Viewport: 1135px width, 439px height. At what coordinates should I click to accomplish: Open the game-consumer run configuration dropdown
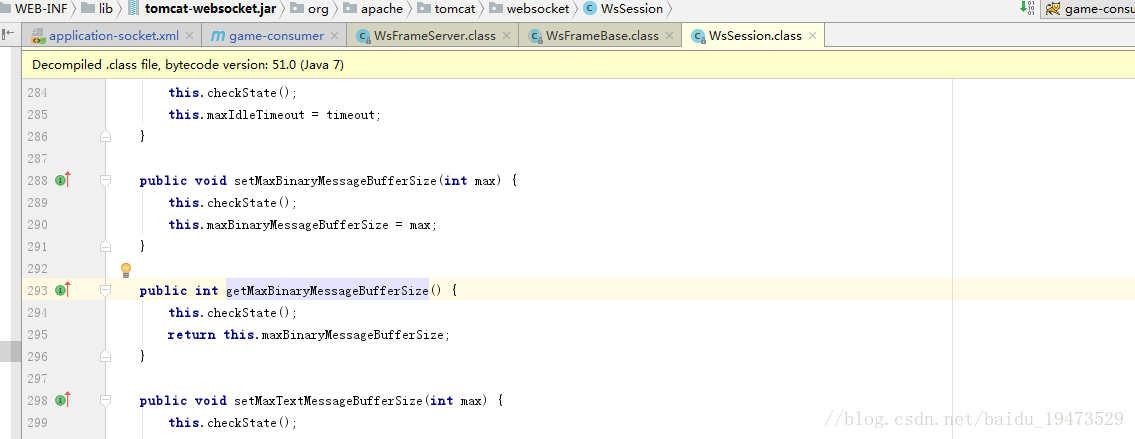click(1090, 9)
